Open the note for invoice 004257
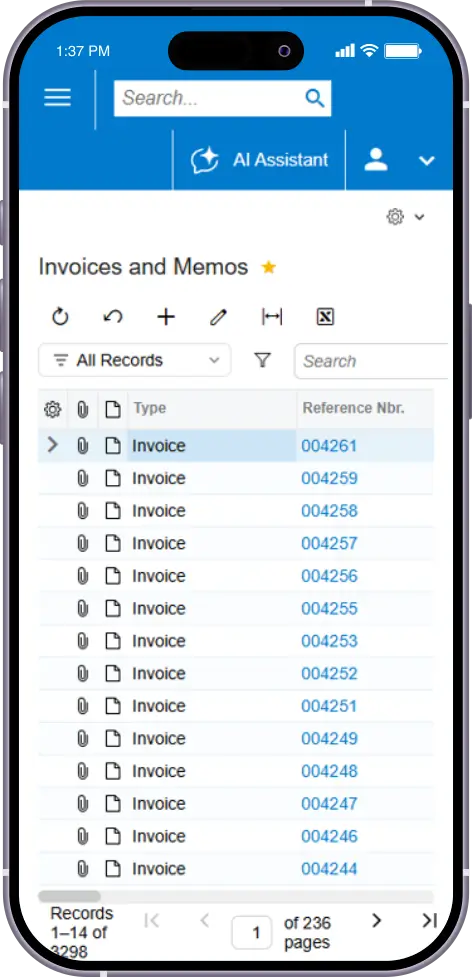Image resolution: width=472 pixels, height=977 pixels. (113, 543)
